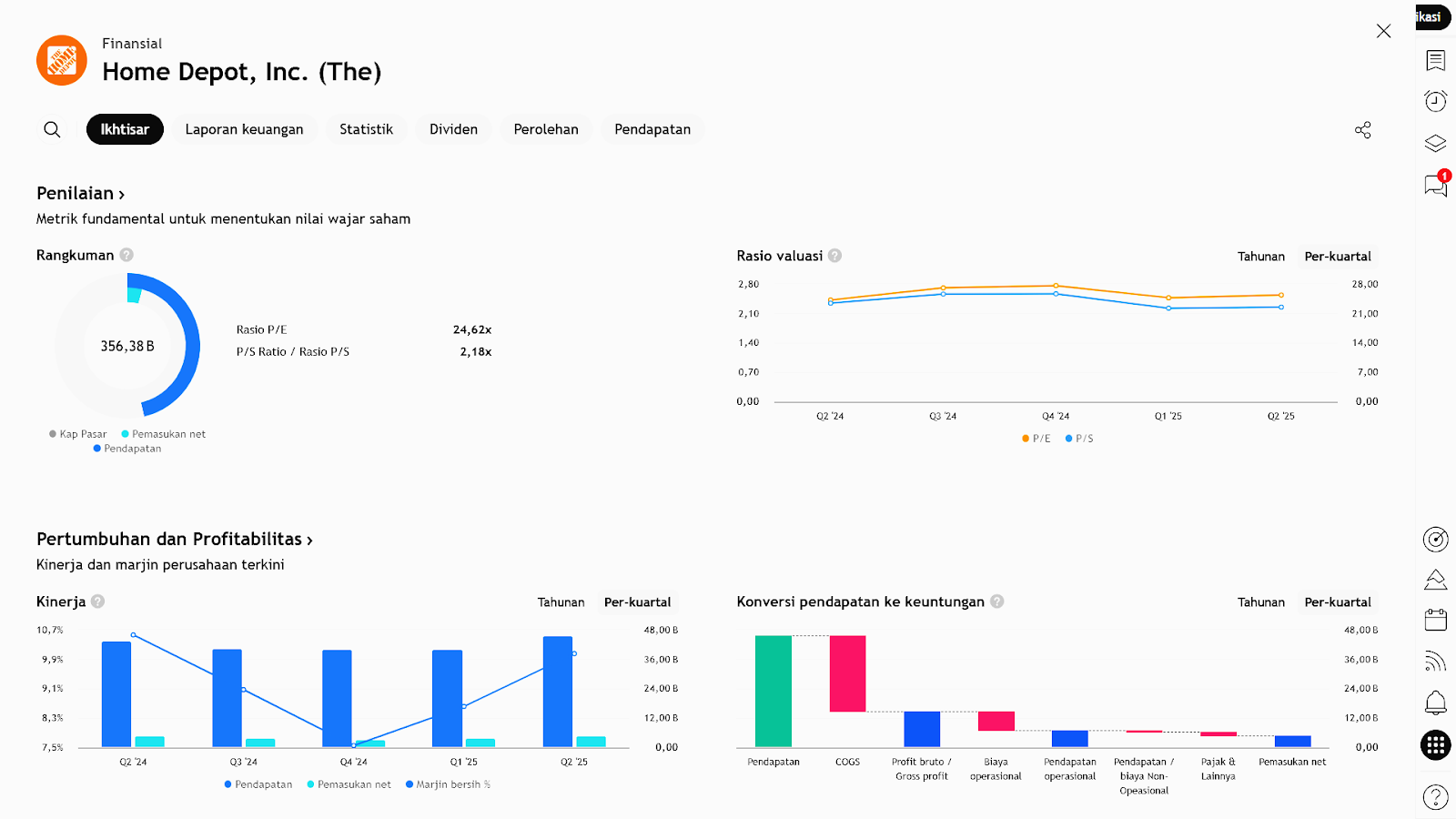Click the share icon
This screenshot has width=1456, height=819.
[x=1362, y=130]
